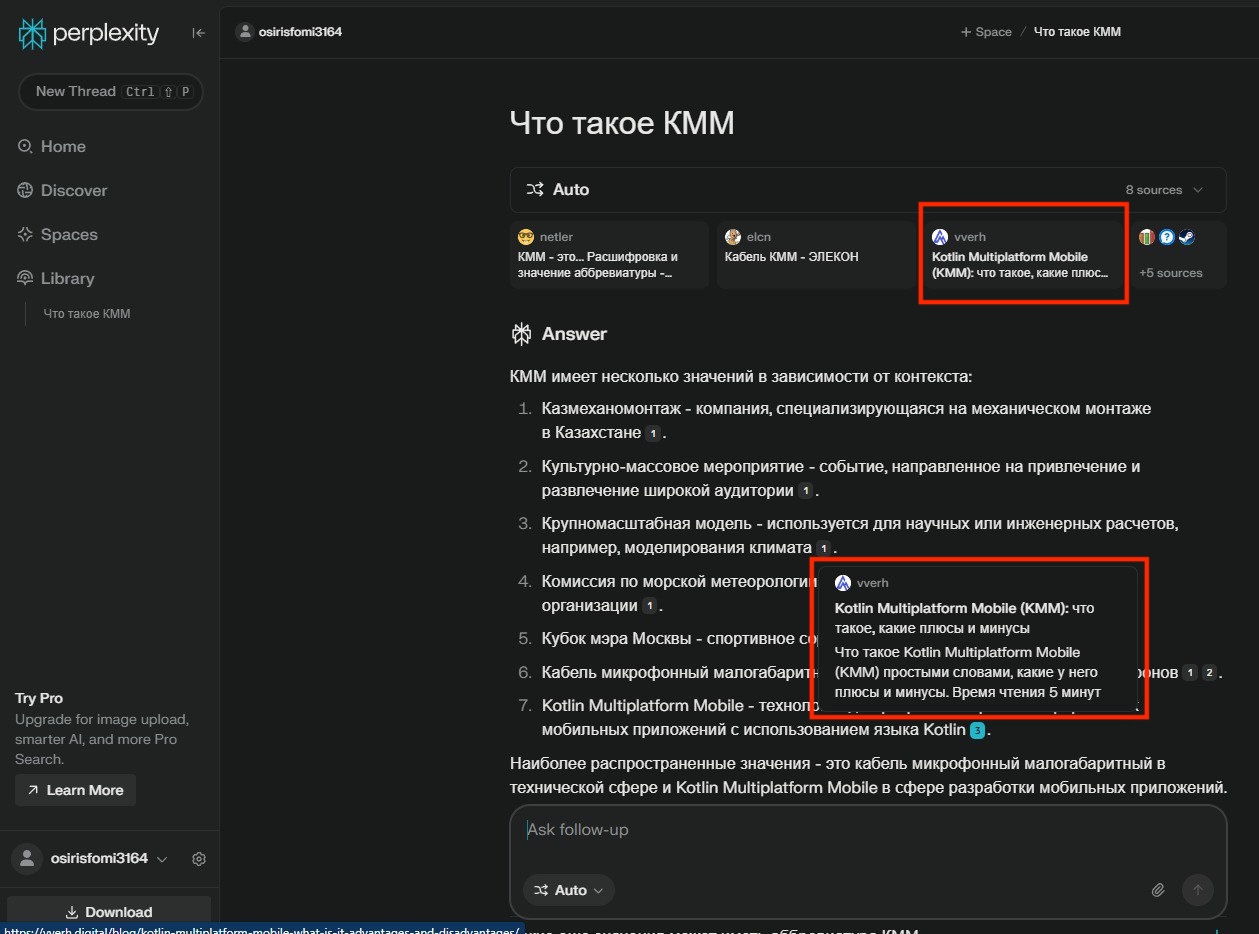Image resolution: width=1259 pixels, height=934 pixels.
Task: Click the submit arrow in follow-up bar
Action: (x=1197, y=889)
